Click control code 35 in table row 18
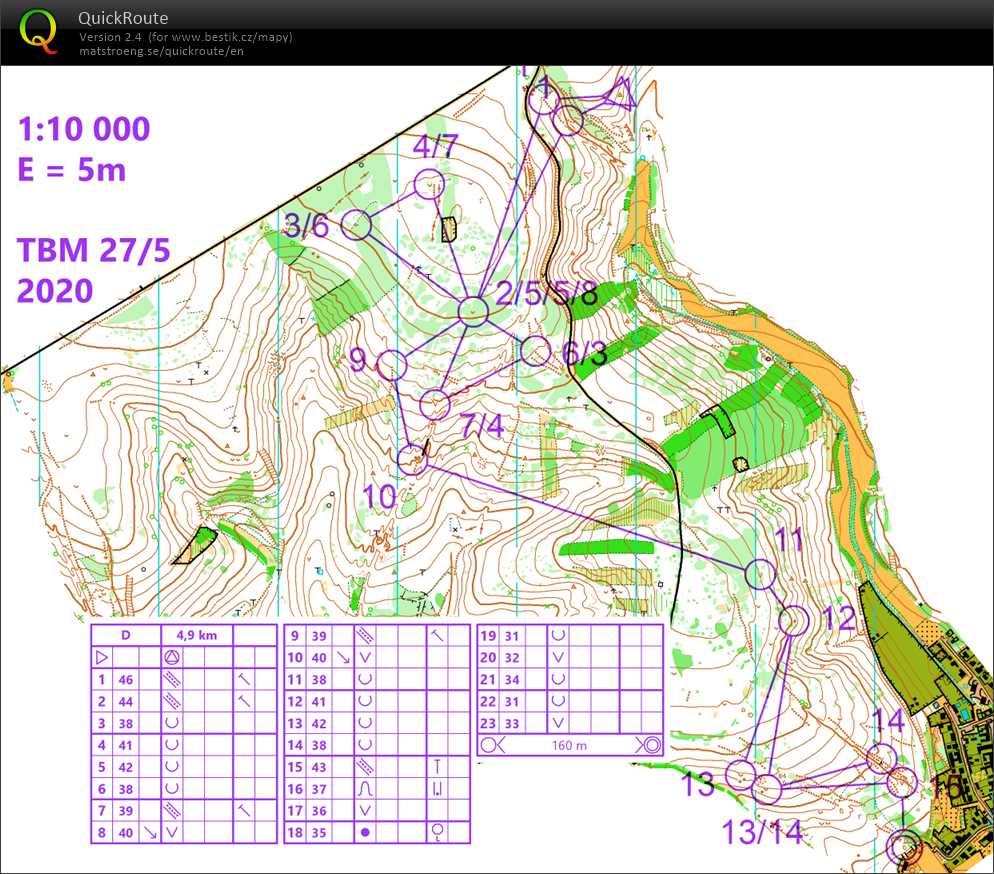The image size is (994, 874). (320, 832)
